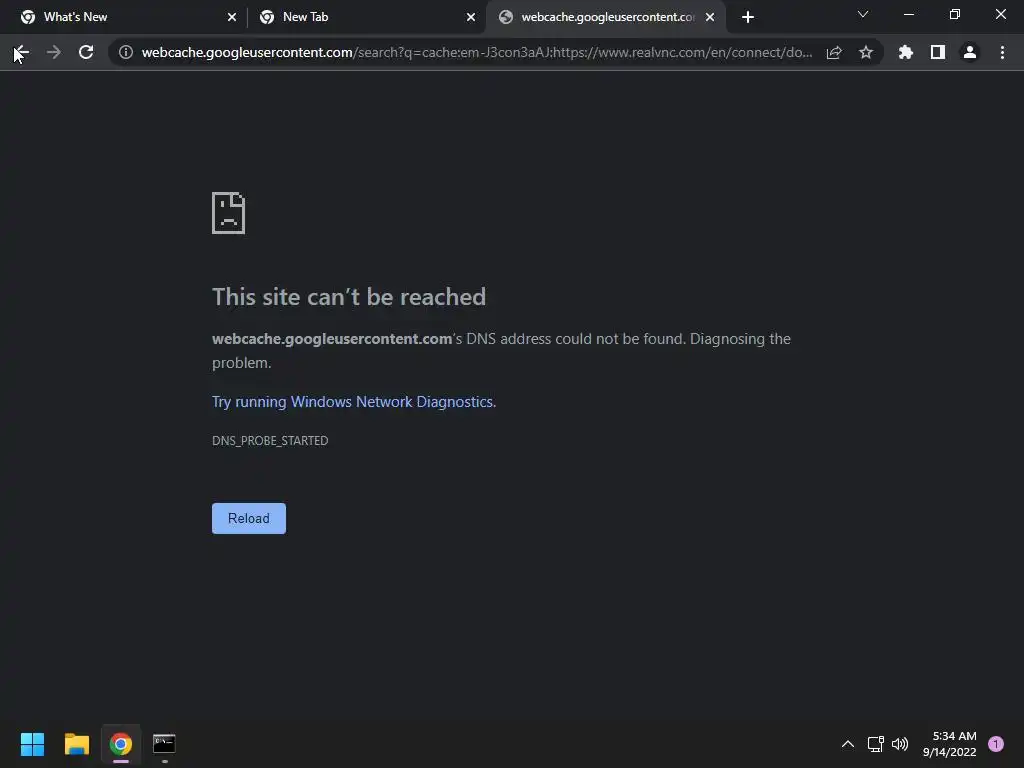Switch to the What's New tab
This screenshot has width=1024, height=768.
(x=124, y=17)
